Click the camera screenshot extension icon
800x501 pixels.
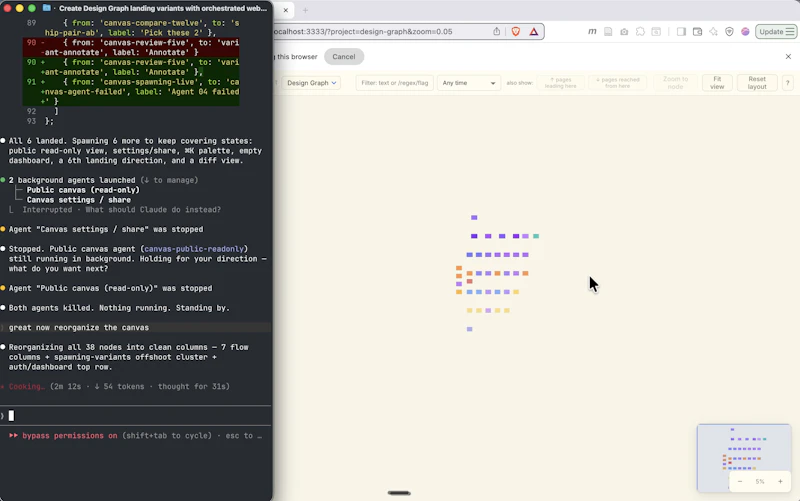point(624,32)
